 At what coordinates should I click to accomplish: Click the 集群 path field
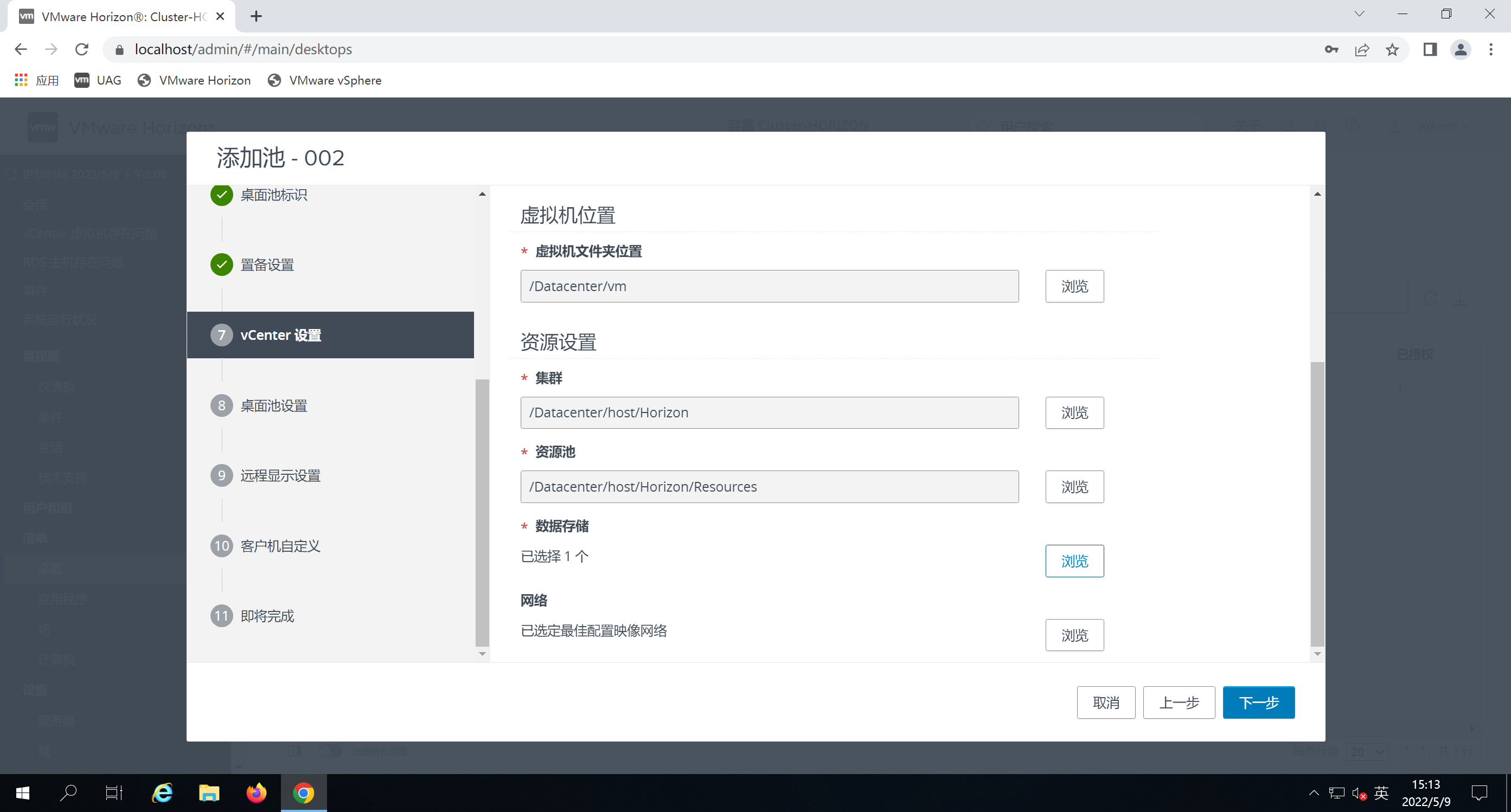coord(770,413)
